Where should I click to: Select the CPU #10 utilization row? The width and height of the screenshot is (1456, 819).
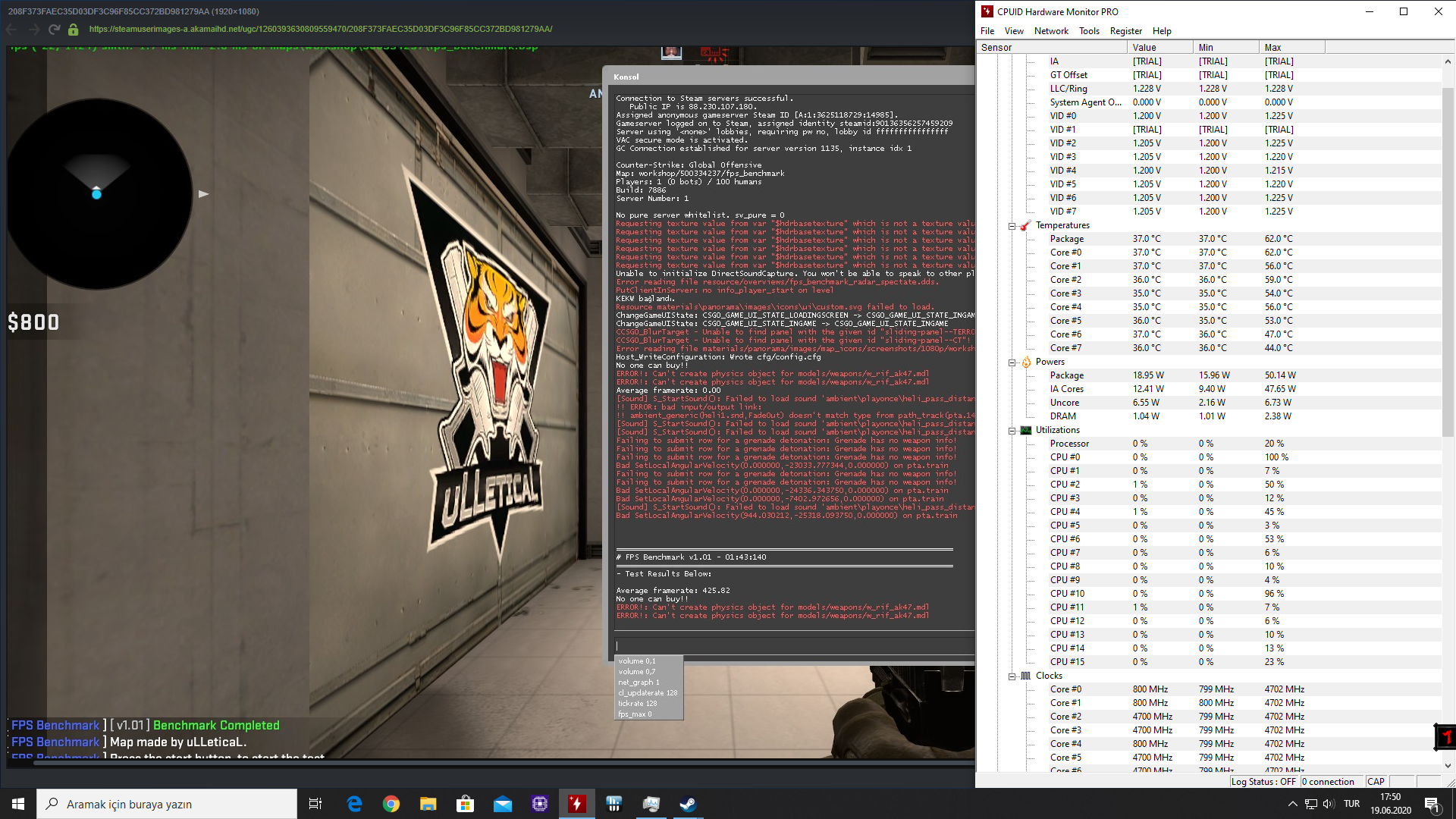(1209, 594)
